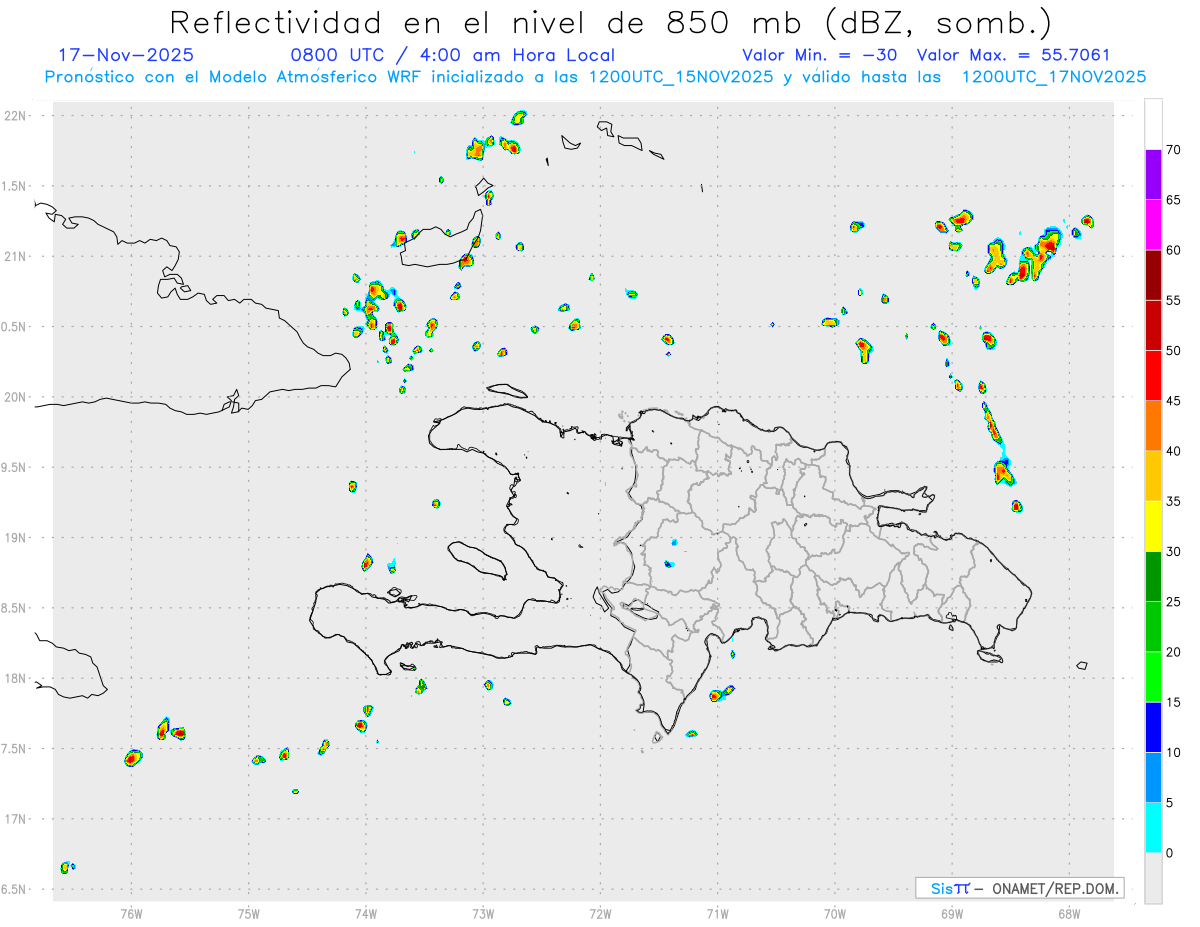This screenshot has width=1200, height=927.
Task: Click the '20N' latitude axis label
Action: (x=17, y=397)
